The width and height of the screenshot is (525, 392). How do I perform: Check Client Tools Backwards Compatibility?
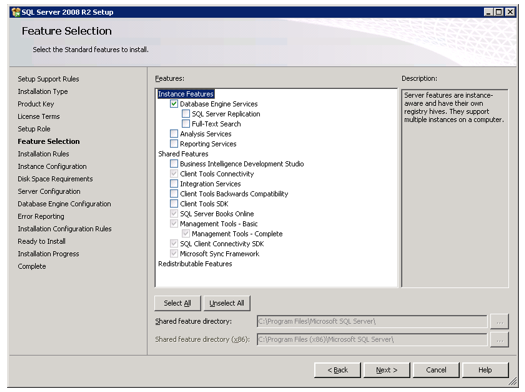[174, 194]
